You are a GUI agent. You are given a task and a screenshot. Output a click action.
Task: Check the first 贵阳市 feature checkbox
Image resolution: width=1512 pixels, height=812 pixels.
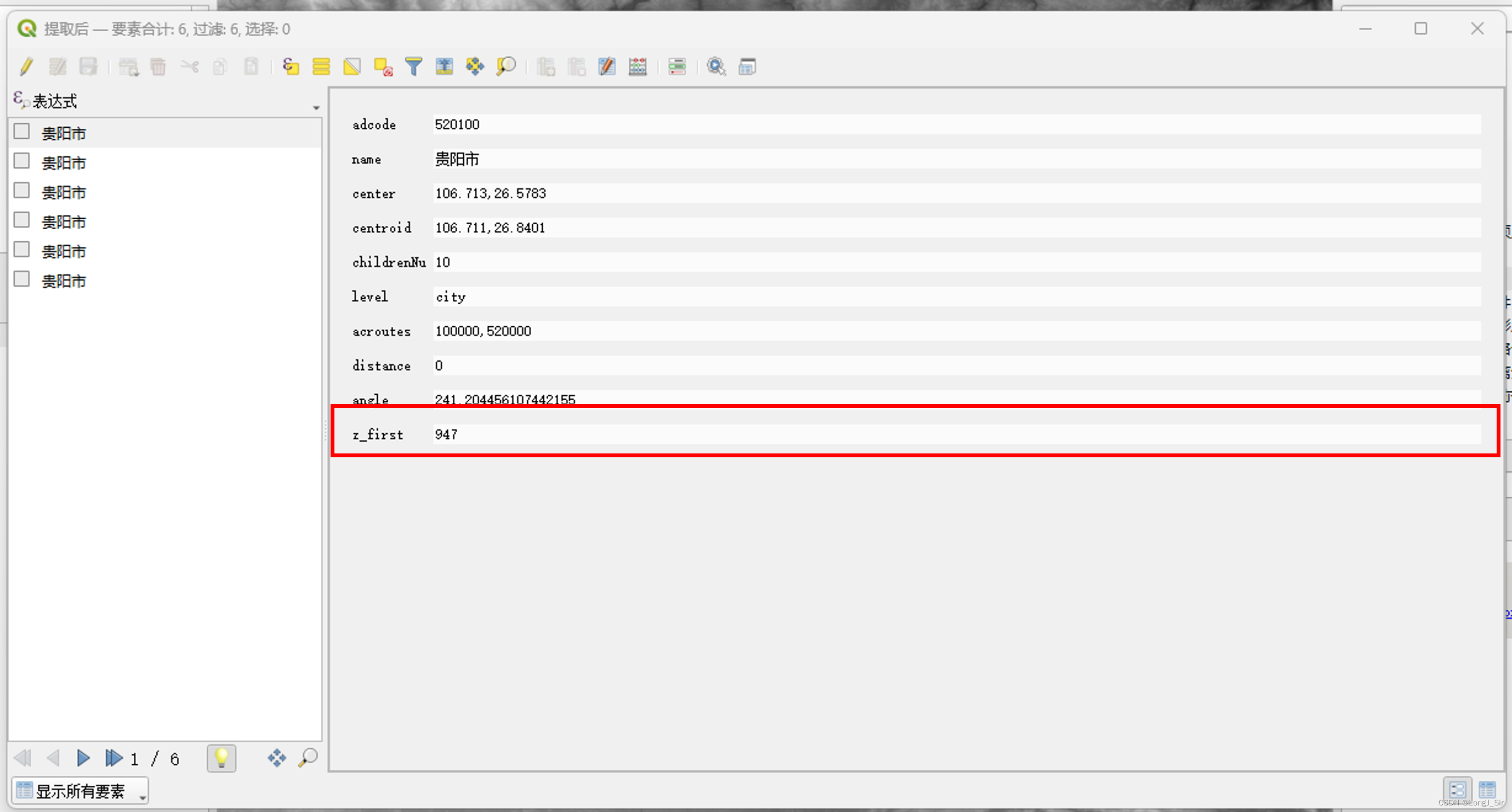coord(22,132)
